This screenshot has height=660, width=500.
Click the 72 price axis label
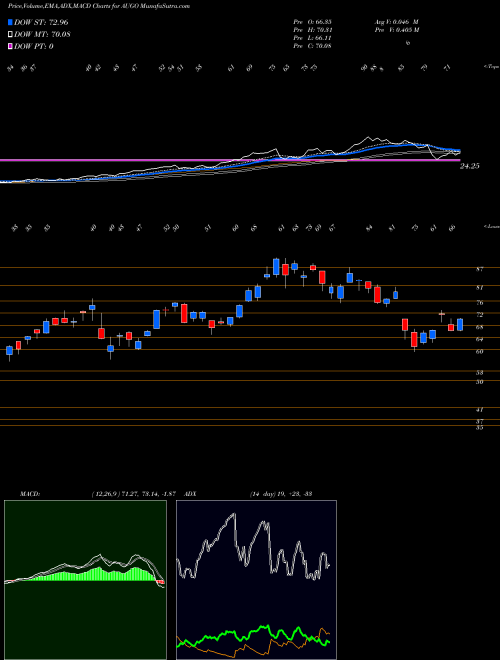(x=479, y=315)
